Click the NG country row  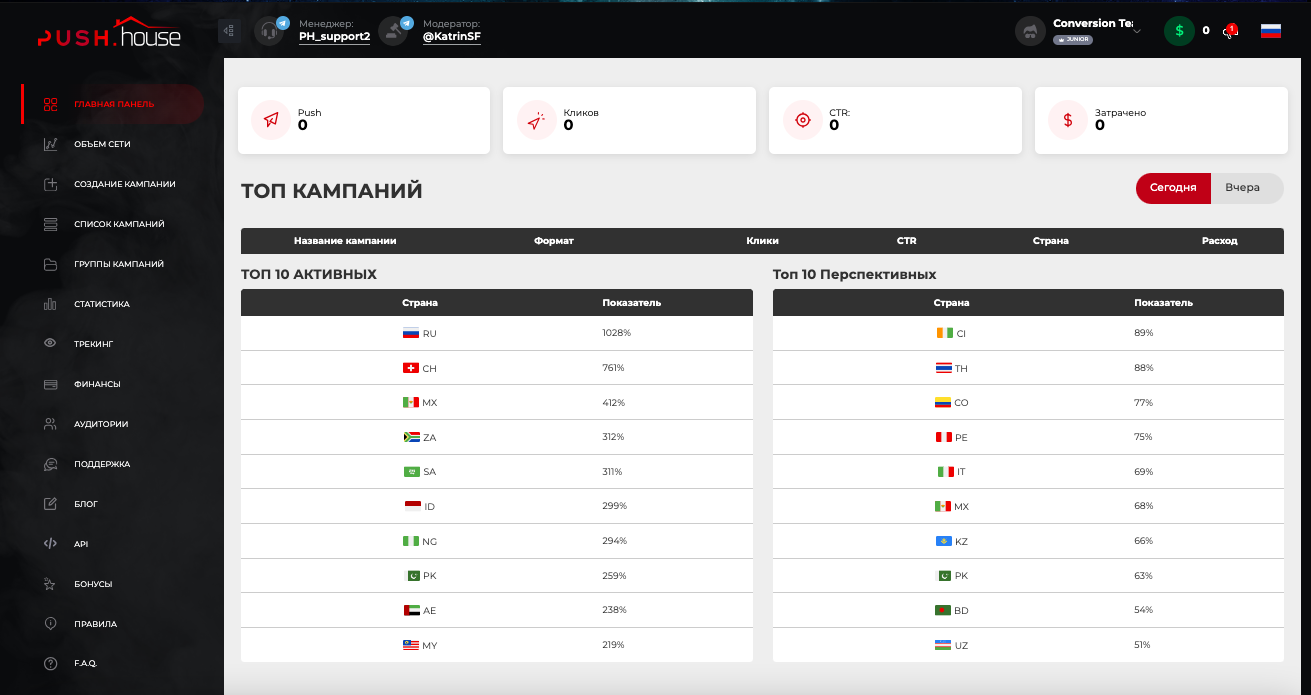(497, 541)
